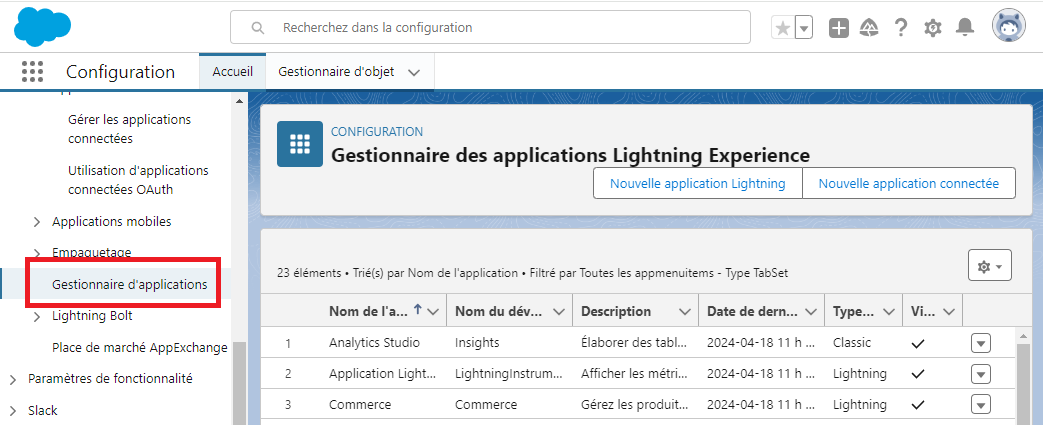Open the notifications bell
The height and width of the screenshot is (425, 1043).
(965, 28)
